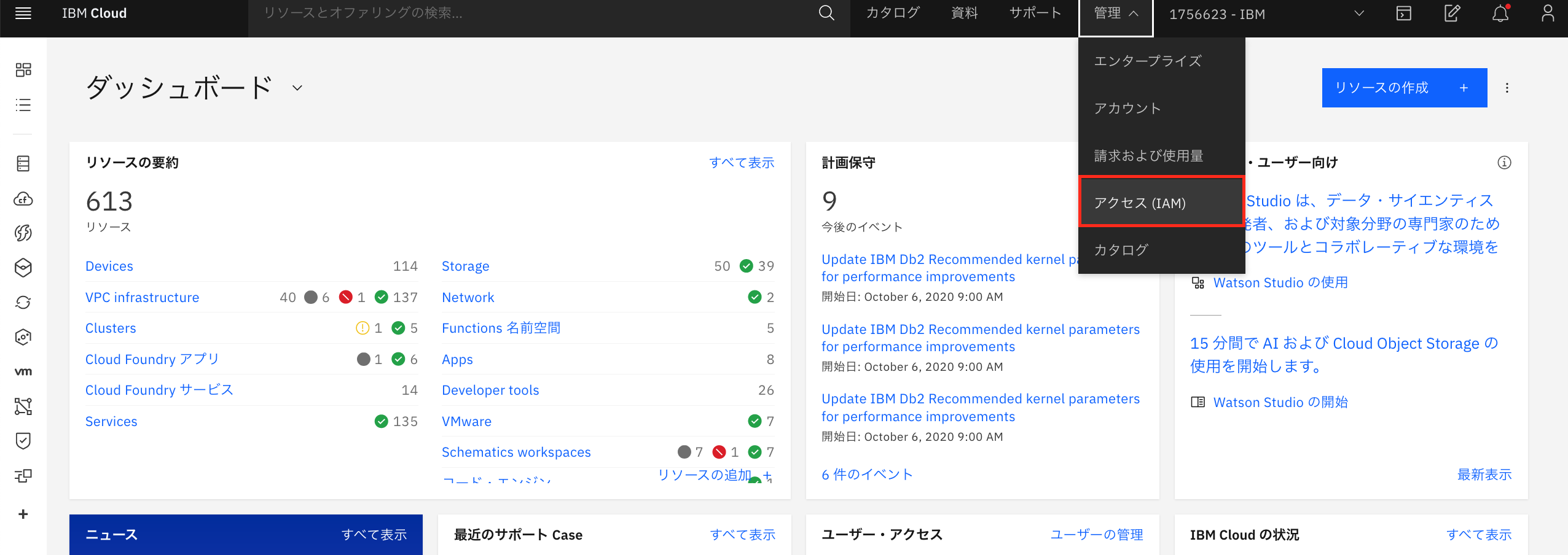Open the Network link
This screenshot has height=555, width=1568.
click(x=468, y=298)
